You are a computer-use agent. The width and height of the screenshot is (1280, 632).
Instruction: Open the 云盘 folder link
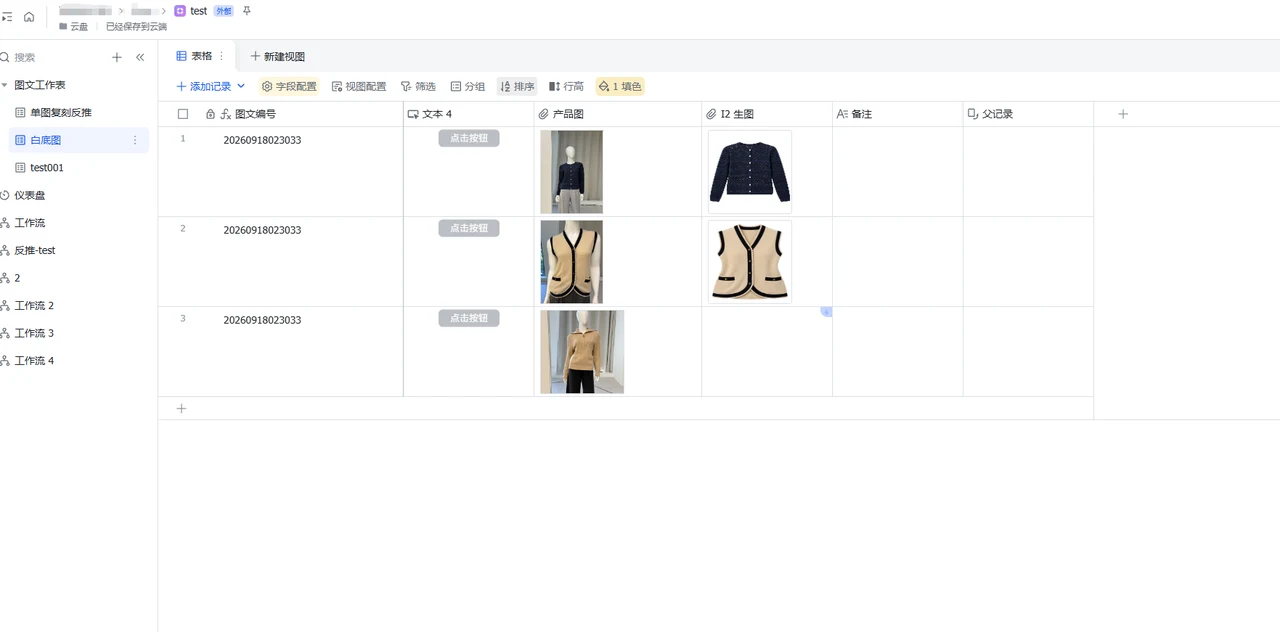74,27
